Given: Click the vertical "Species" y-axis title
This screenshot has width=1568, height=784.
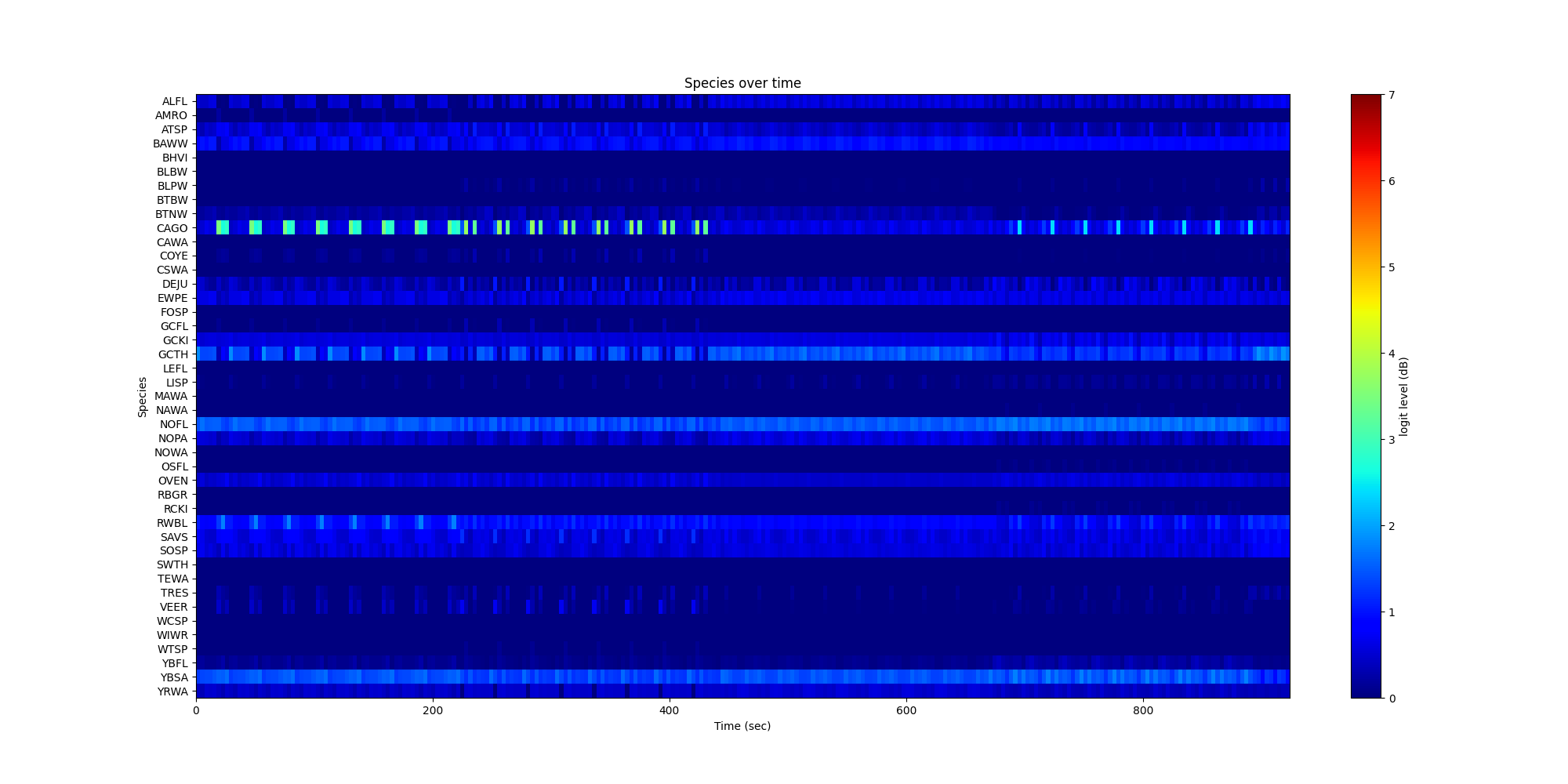Looking at the screenshot, I should click(x=143, y=397).
